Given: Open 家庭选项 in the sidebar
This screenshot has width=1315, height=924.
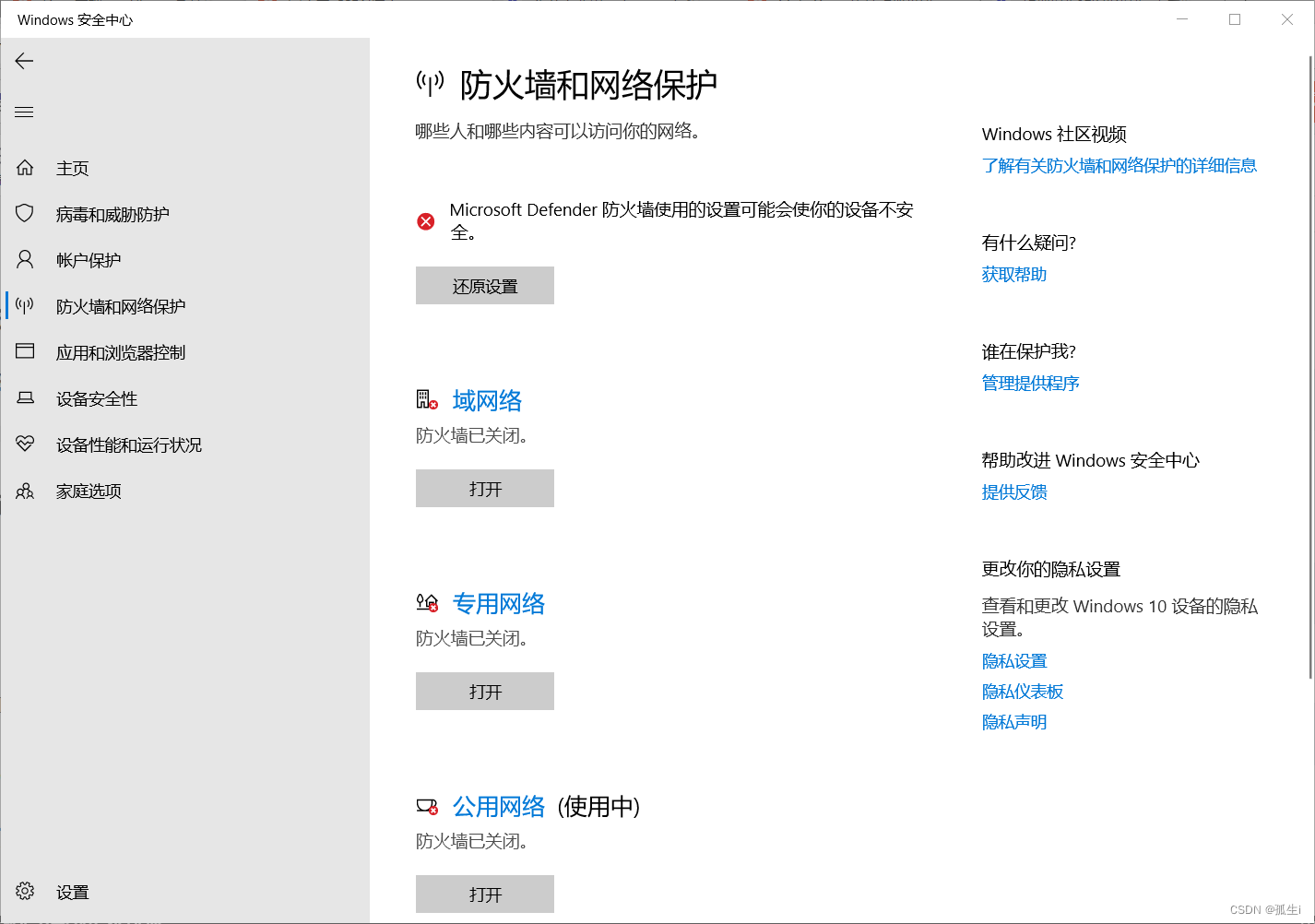Looking at the screenshot, I should click(184, 491).
